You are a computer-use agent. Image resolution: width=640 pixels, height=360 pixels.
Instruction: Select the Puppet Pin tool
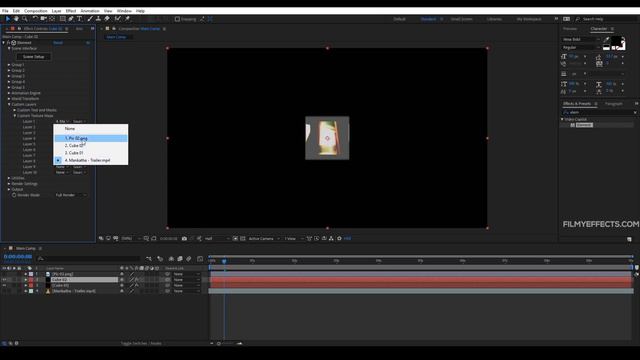tap(127, 19)
